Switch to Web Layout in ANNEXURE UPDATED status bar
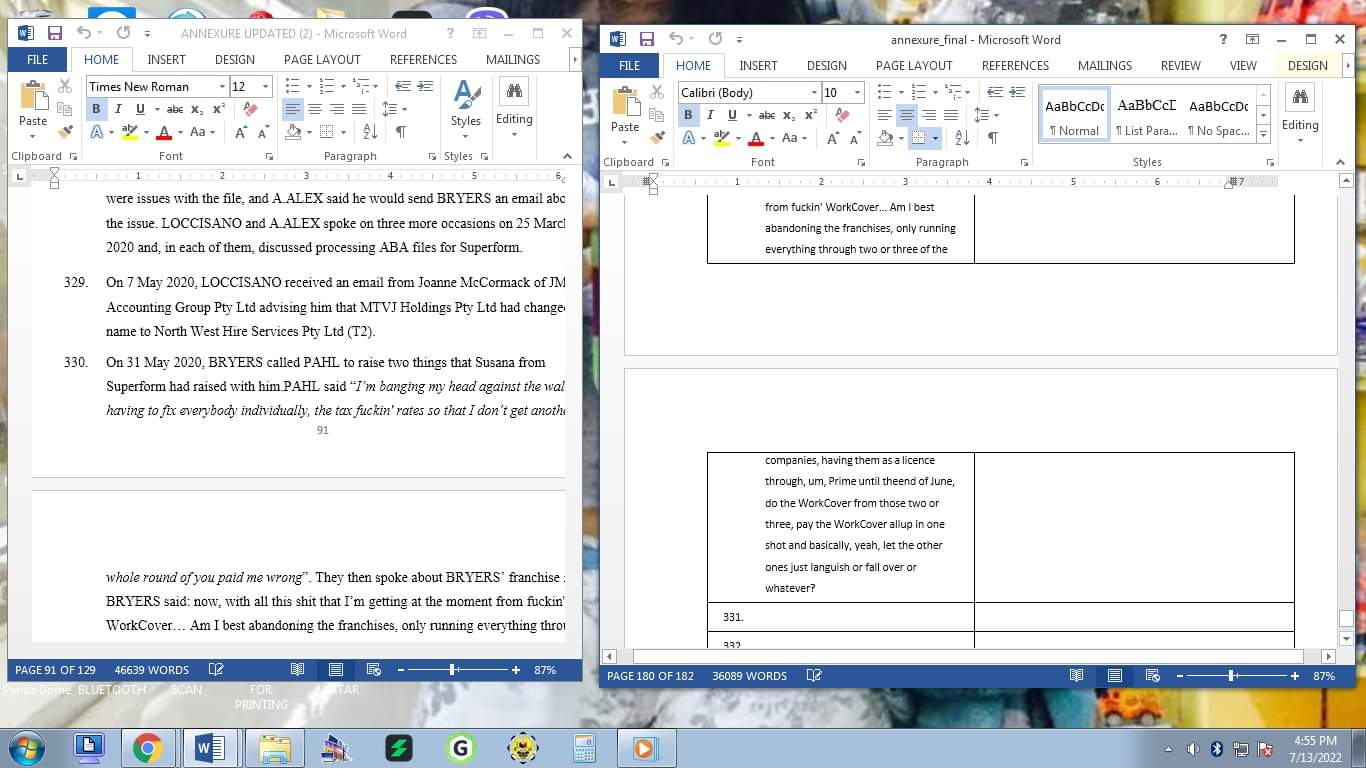 pos(374,670)
